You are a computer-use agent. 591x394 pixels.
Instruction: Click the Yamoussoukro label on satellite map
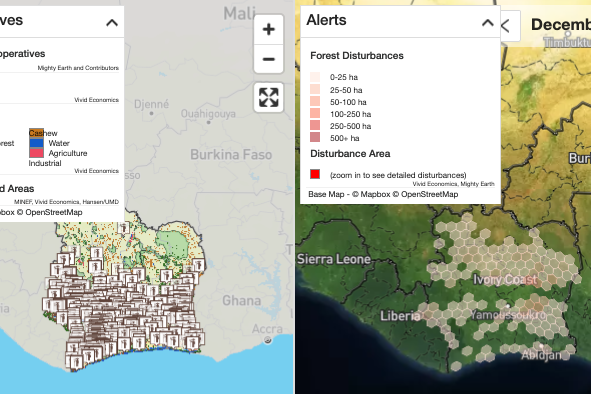[x=508, y=314]
